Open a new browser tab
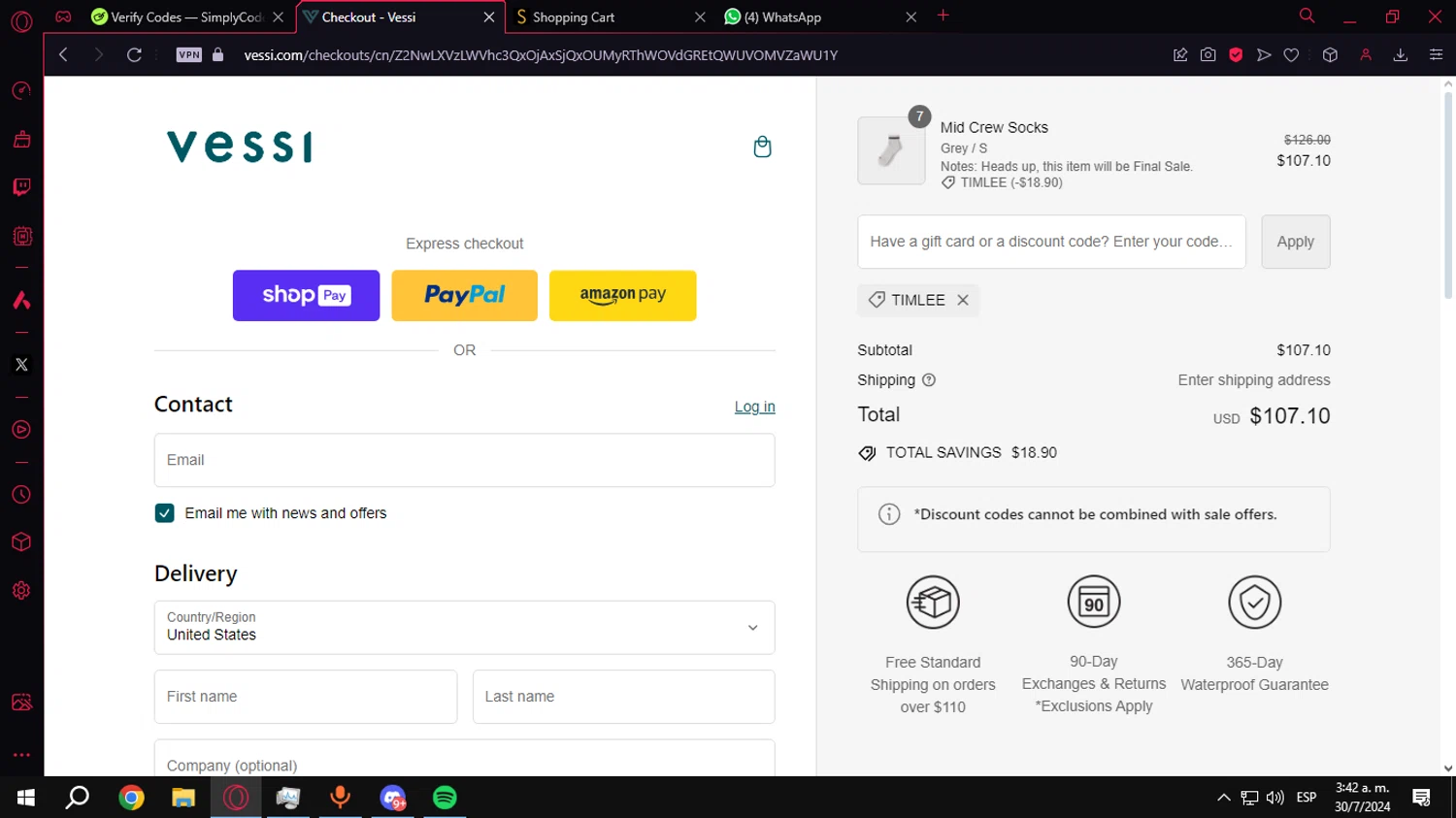 [x=943, y=16]
